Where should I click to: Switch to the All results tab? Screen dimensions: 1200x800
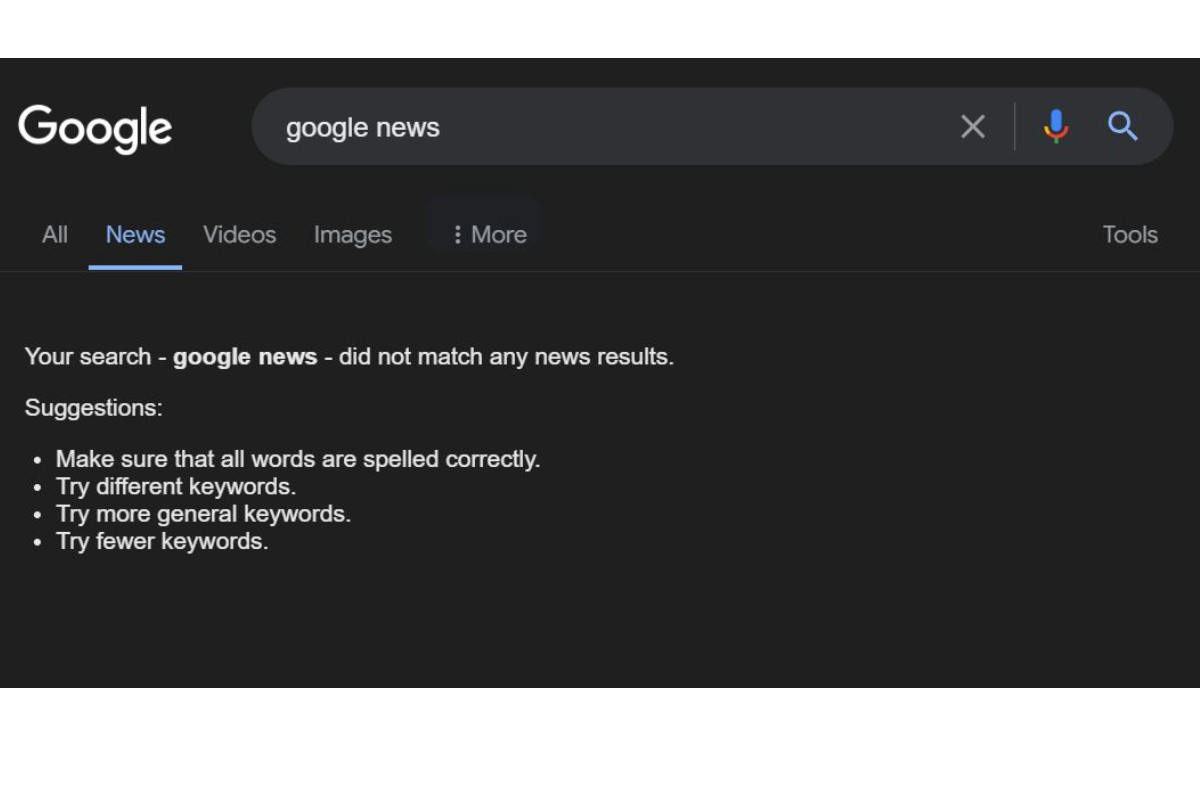coord(55,235)
